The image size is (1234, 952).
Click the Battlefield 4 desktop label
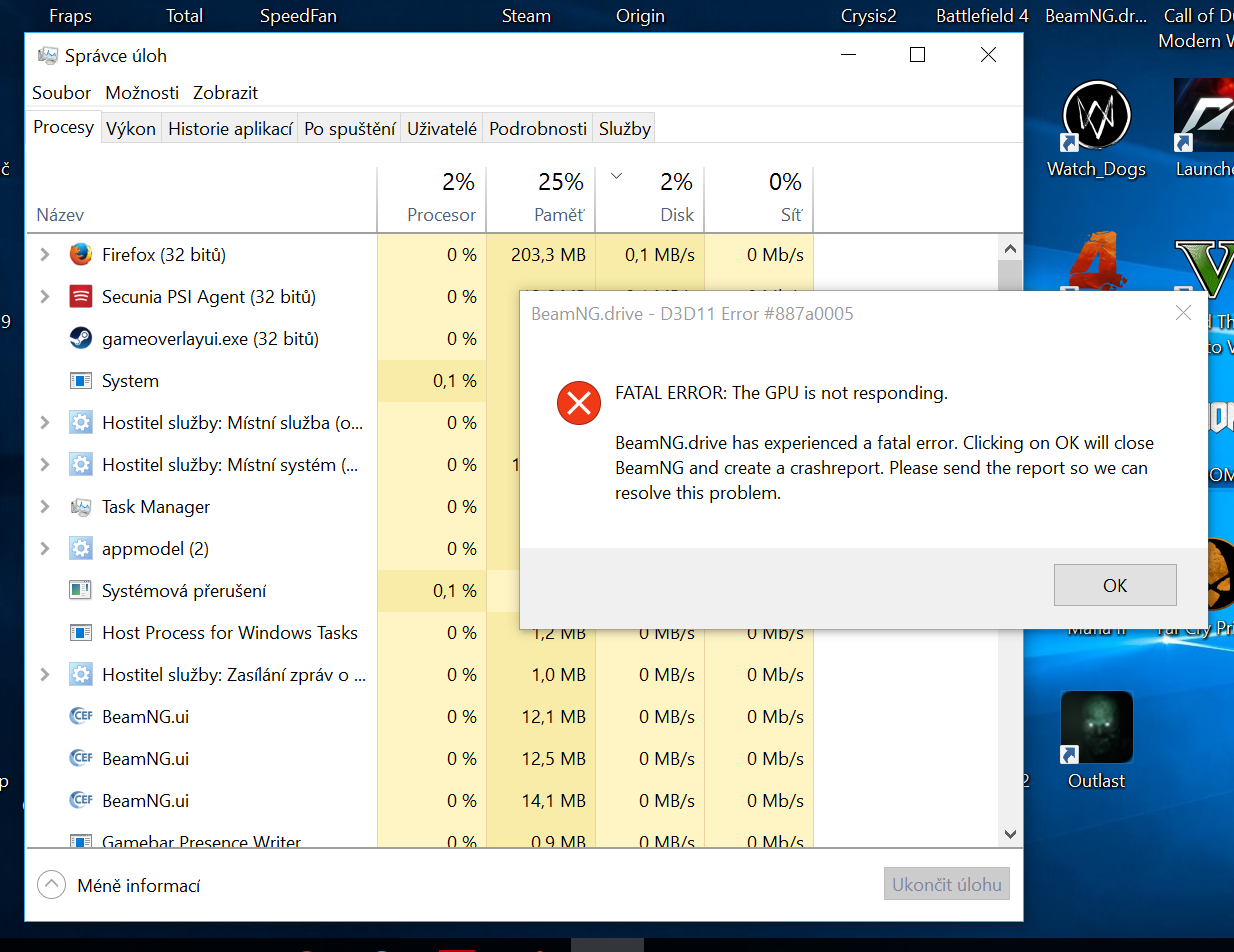pyautogui.click(x=982, y=16)
